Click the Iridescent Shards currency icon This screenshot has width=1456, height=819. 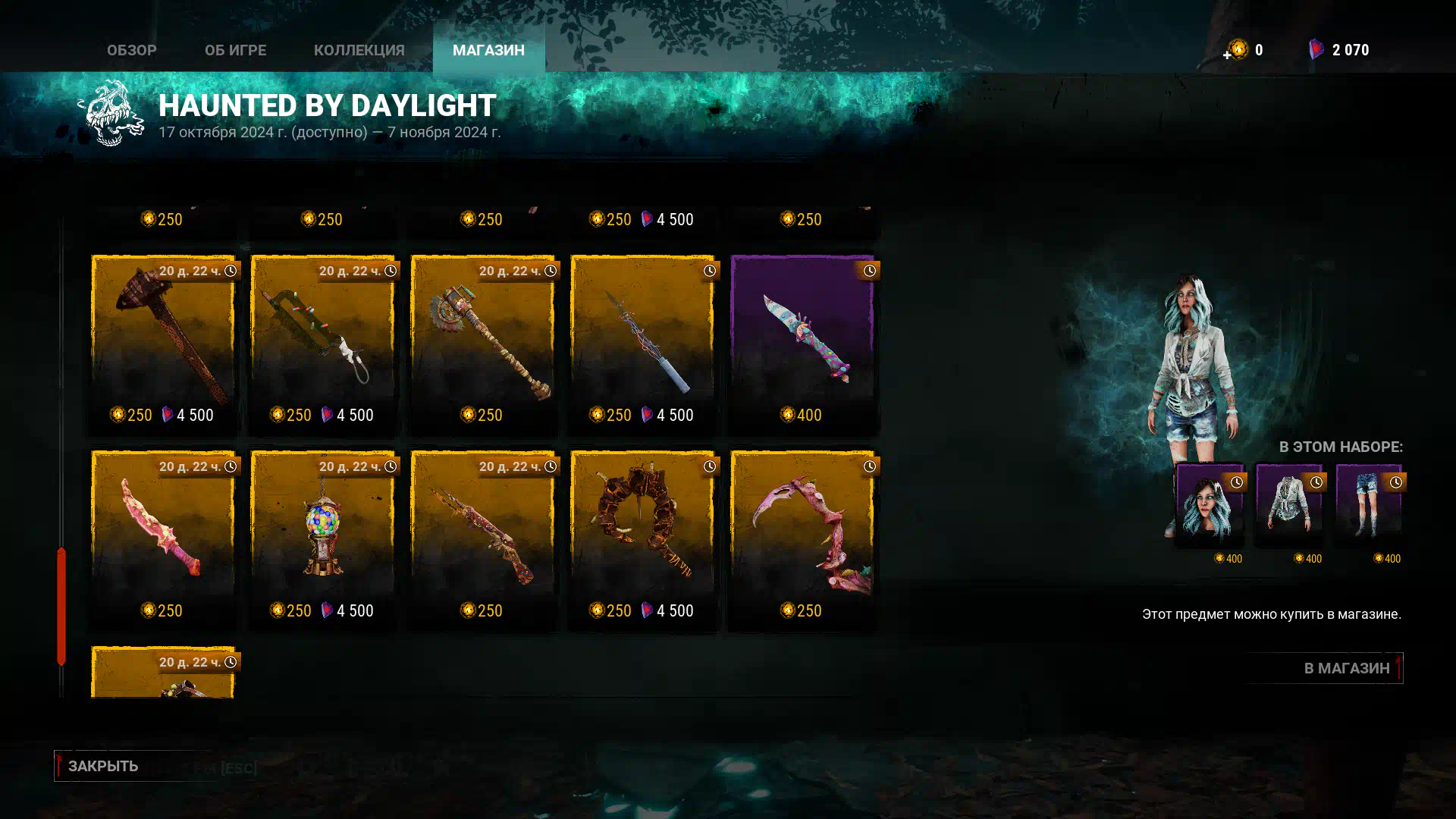pos(1316,49)
